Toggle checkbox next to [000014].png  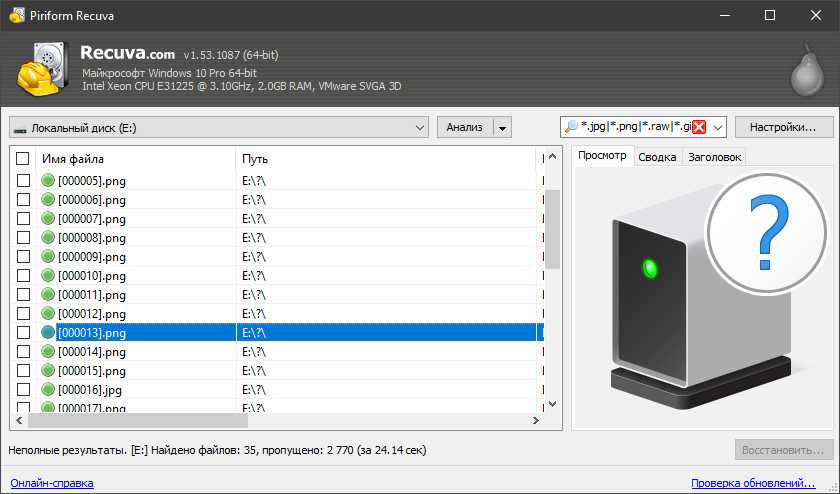point(23,352)
